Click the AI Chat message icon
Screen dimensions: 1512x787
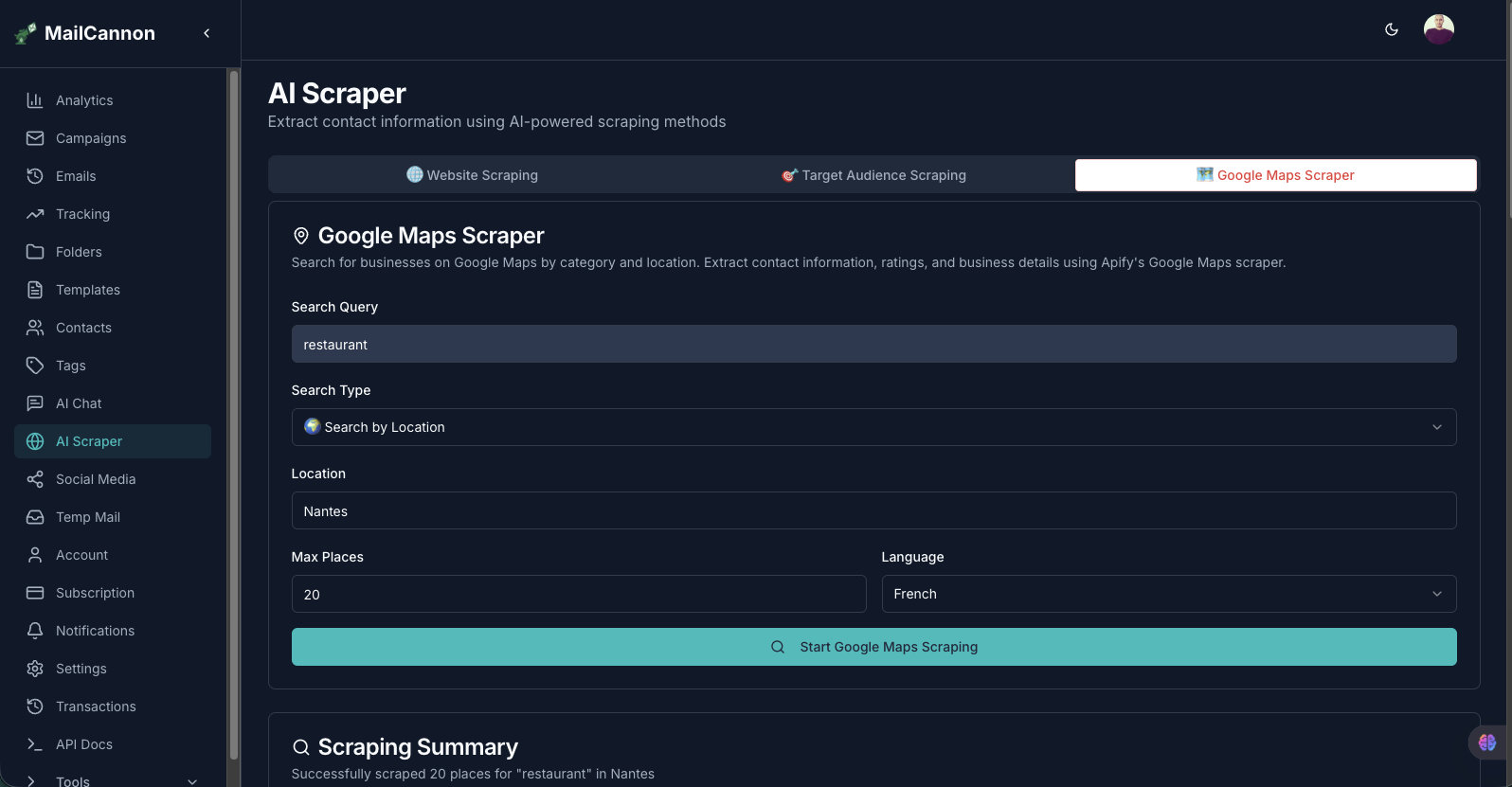tap(35, 403)
